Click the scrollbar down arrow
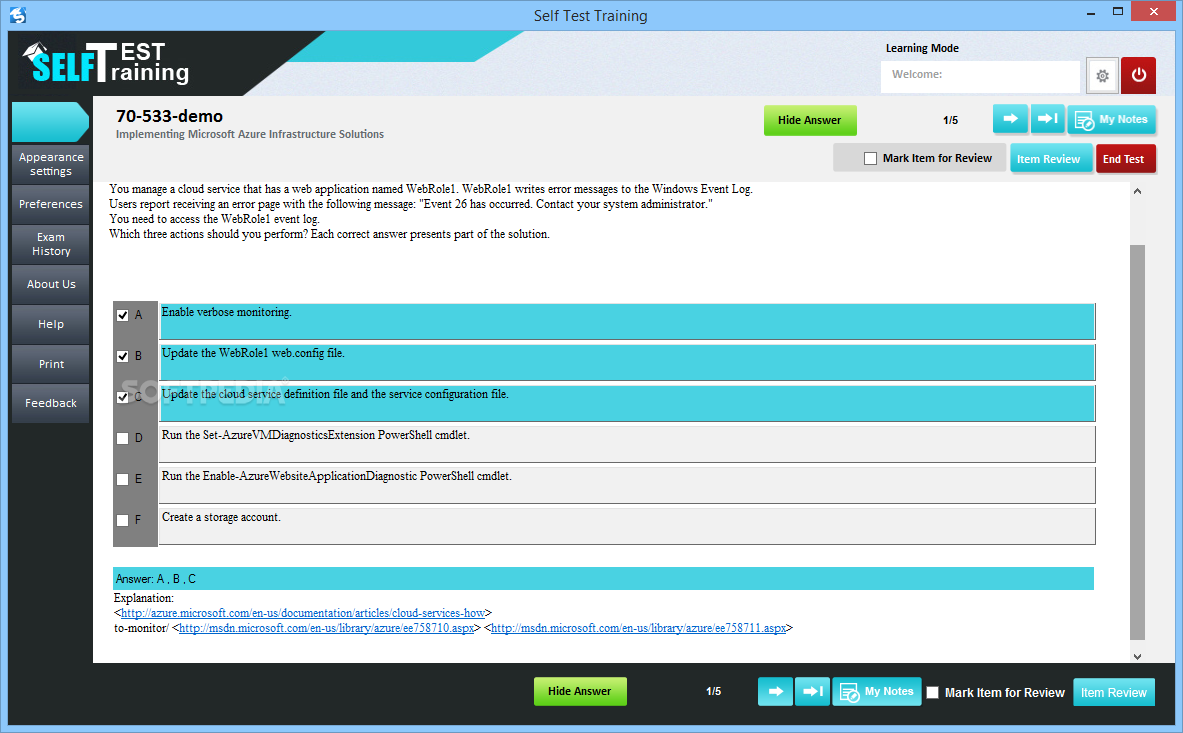This screenshot has height=733, width=1183. point(1137,656)
